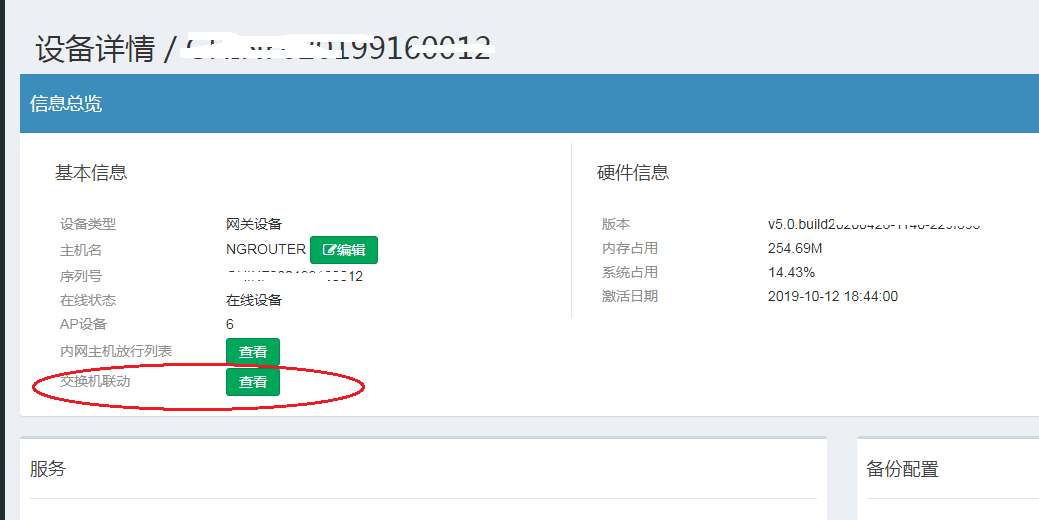Select the 硬件信息 section heading
Image resolution: width=1039 pixels, height=520 pixels.
coord(633,173)
